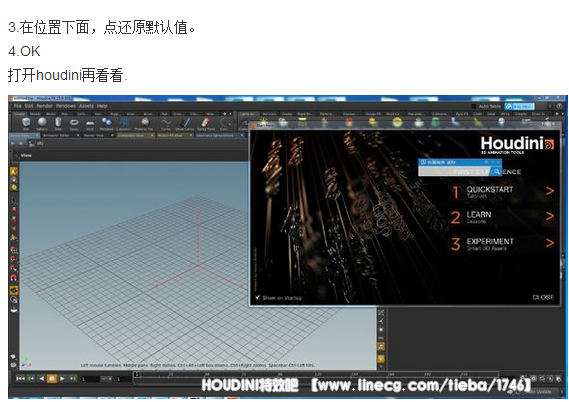Open the File menu
Viewport: 569px width, 402px height.
click(17, 106)
